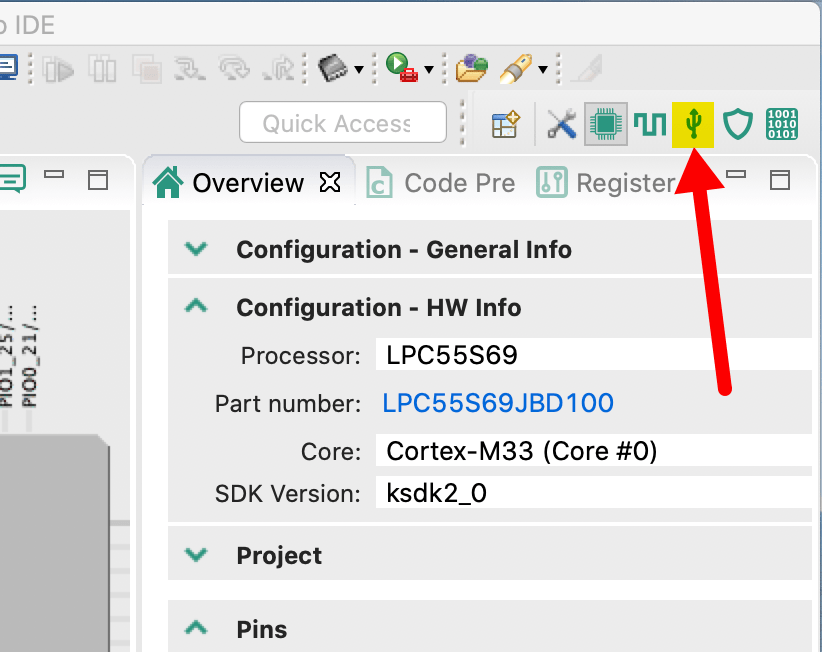Open the Clocks tool waveform icon
Image resolution: width=822 pixels, height=652 pixels.
[649, 124]
